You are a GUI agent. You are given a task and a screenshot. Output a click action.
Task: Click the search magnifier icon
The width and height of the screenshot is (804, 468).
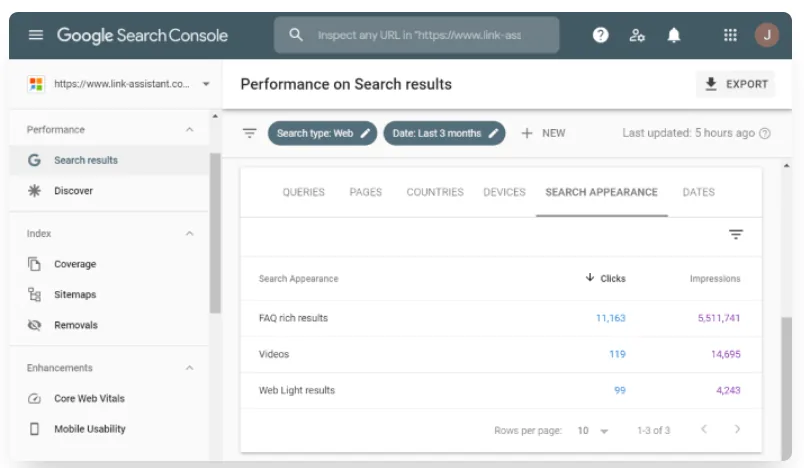click(296, 35)
